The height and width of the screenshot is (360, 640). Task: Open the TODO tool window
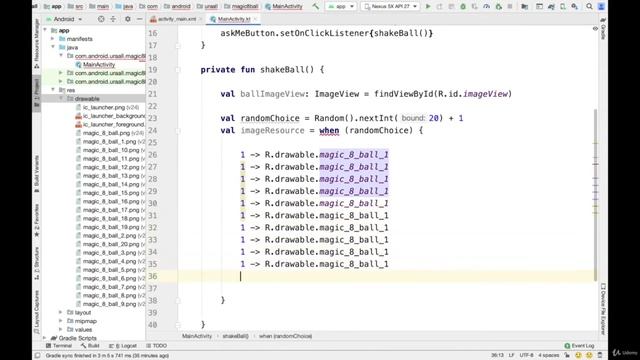pos(156,346)
